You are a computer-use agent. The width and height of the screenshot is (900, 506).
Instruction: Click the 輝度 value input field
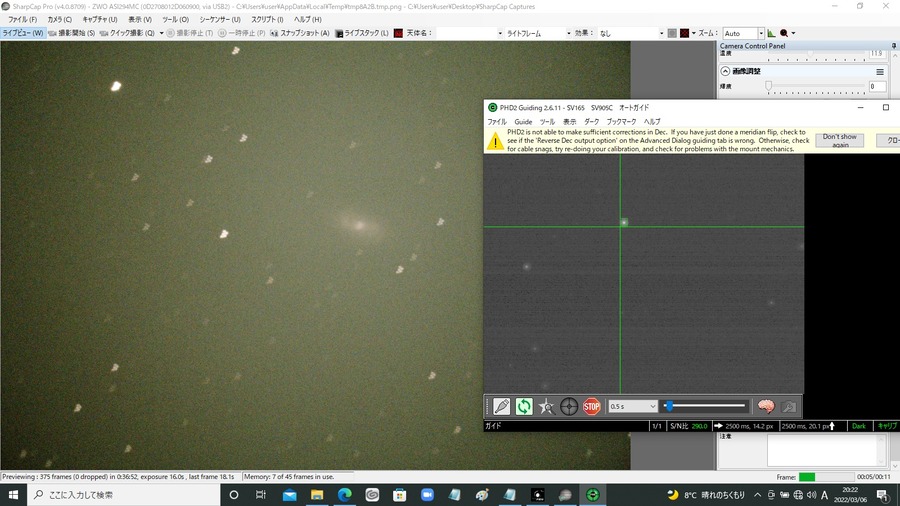[x=877, y=86]
